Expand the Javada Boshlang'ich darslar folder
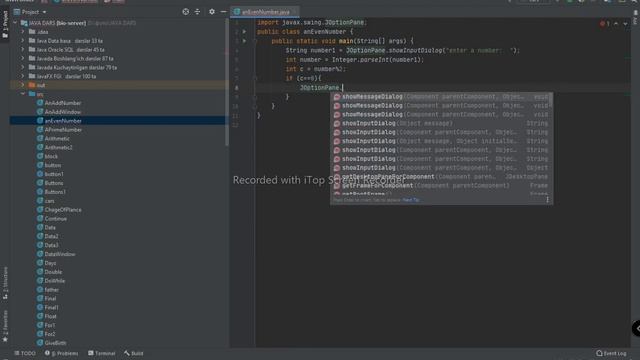 coord(23,58)
